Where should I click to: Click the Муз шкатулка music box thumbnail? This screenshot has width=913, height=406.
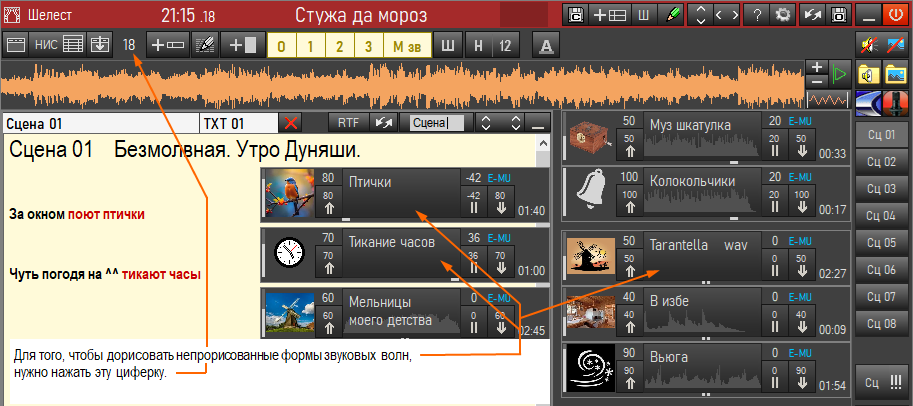pyautogui.click(x=592, y=137)
